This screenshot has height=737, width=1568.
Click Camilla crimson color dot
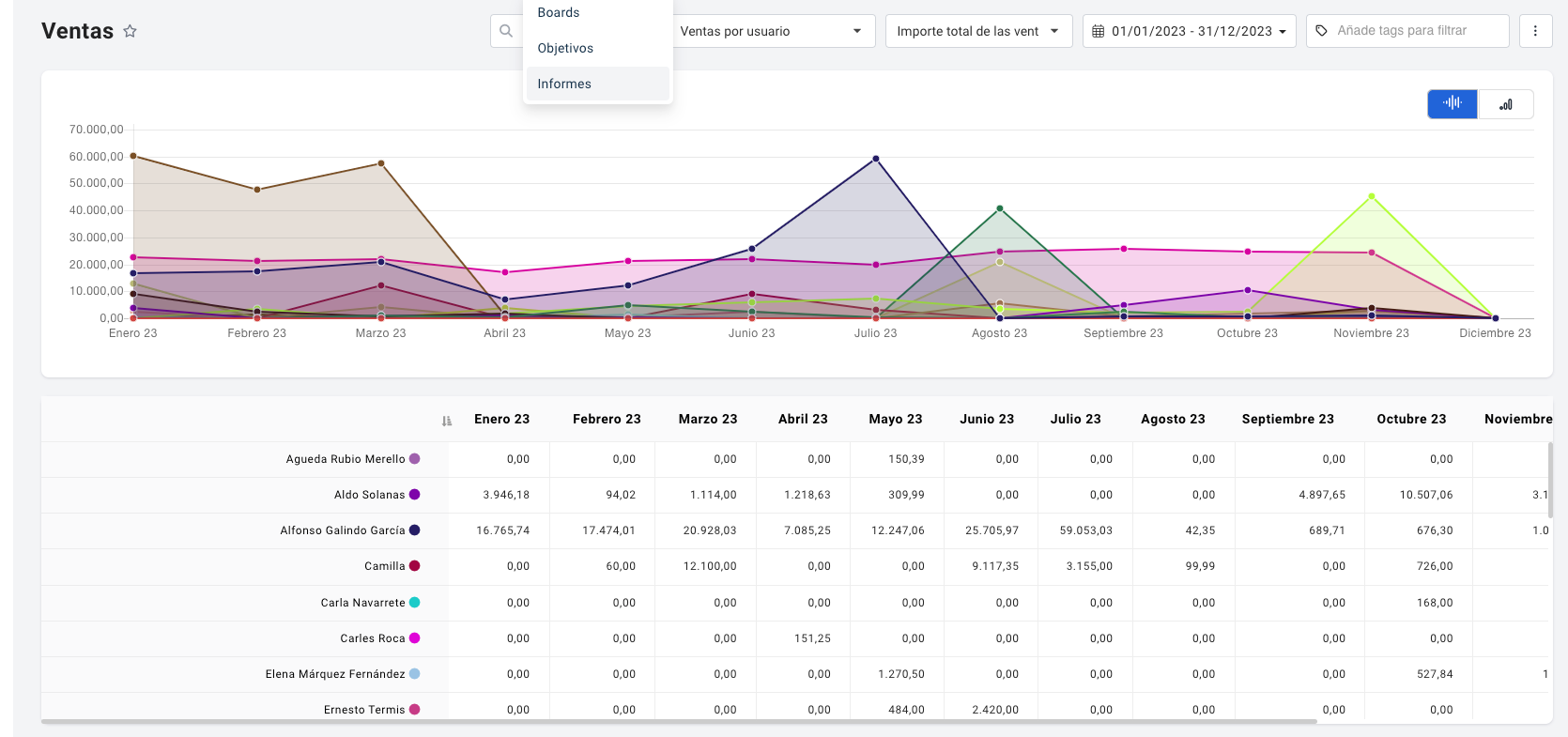[x=415, y=566]
